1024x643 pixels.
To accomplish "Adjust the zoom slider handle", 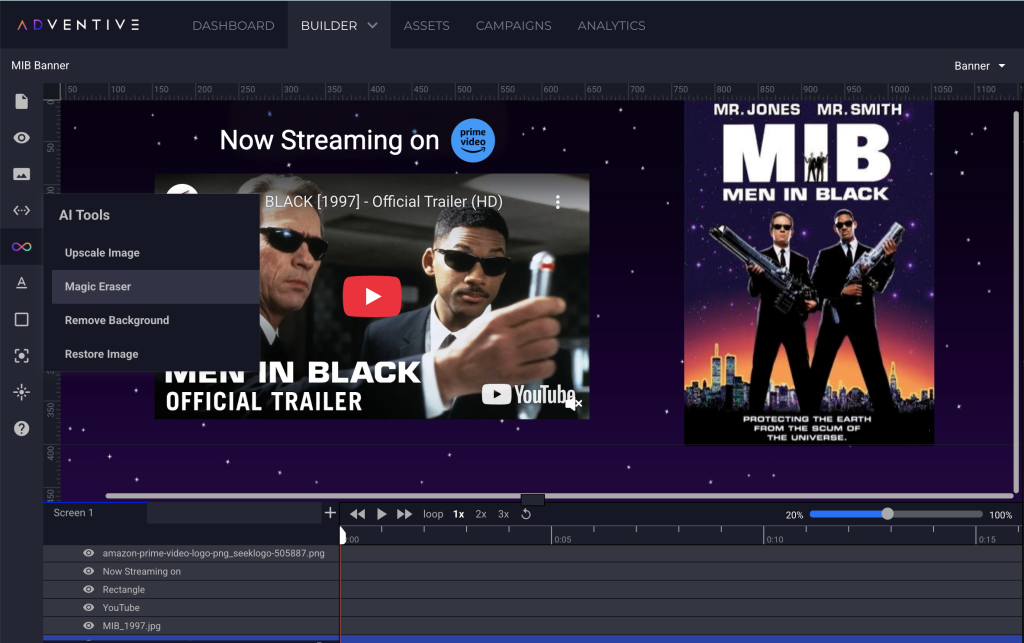I will pos(887,514).
